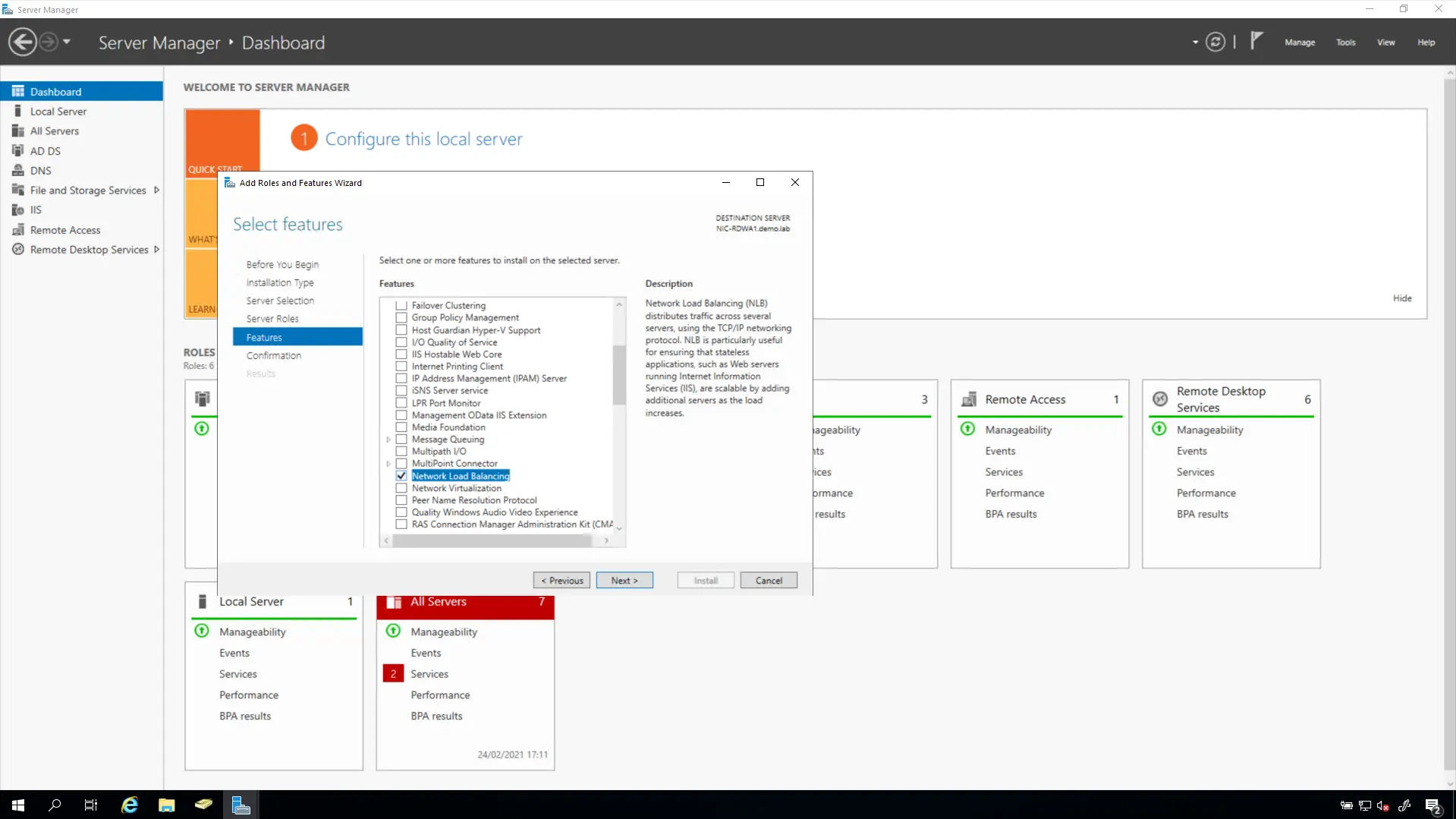Open Performance in Local Server tile
The width and height of the screenshot is (1456, 819).
[249, 695]
